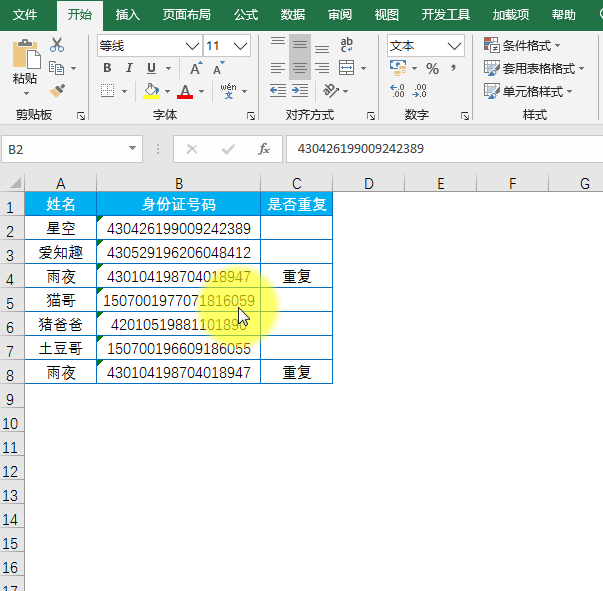603x591 pixels.
Task: Switch to 视图 tab
Action: coord(387,15)
